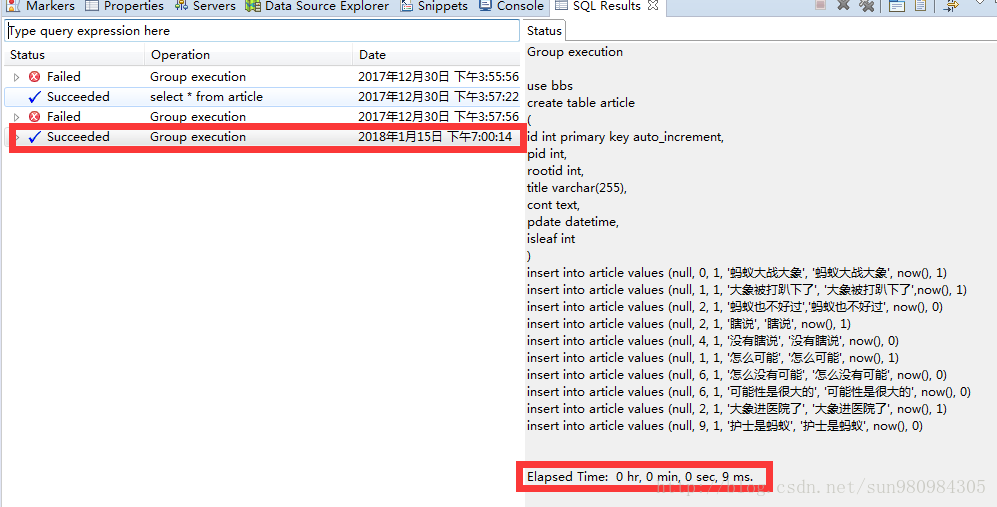The height and width of the screenshot is (507, 997).
Task: Expand the Failed row dated 下午3:55:56
Action: [17, 77]
